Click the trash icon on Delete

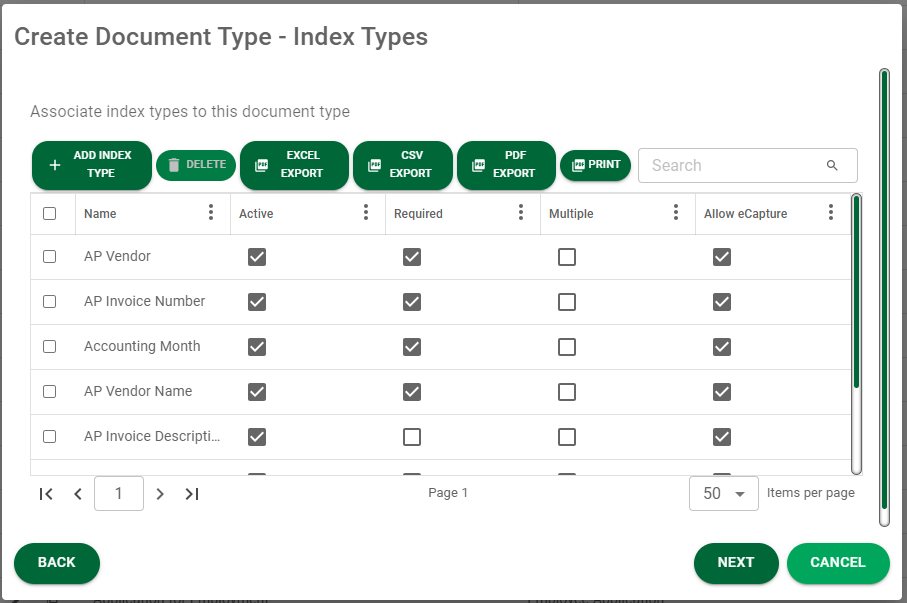pyautogui.click(x=174, y=165)
